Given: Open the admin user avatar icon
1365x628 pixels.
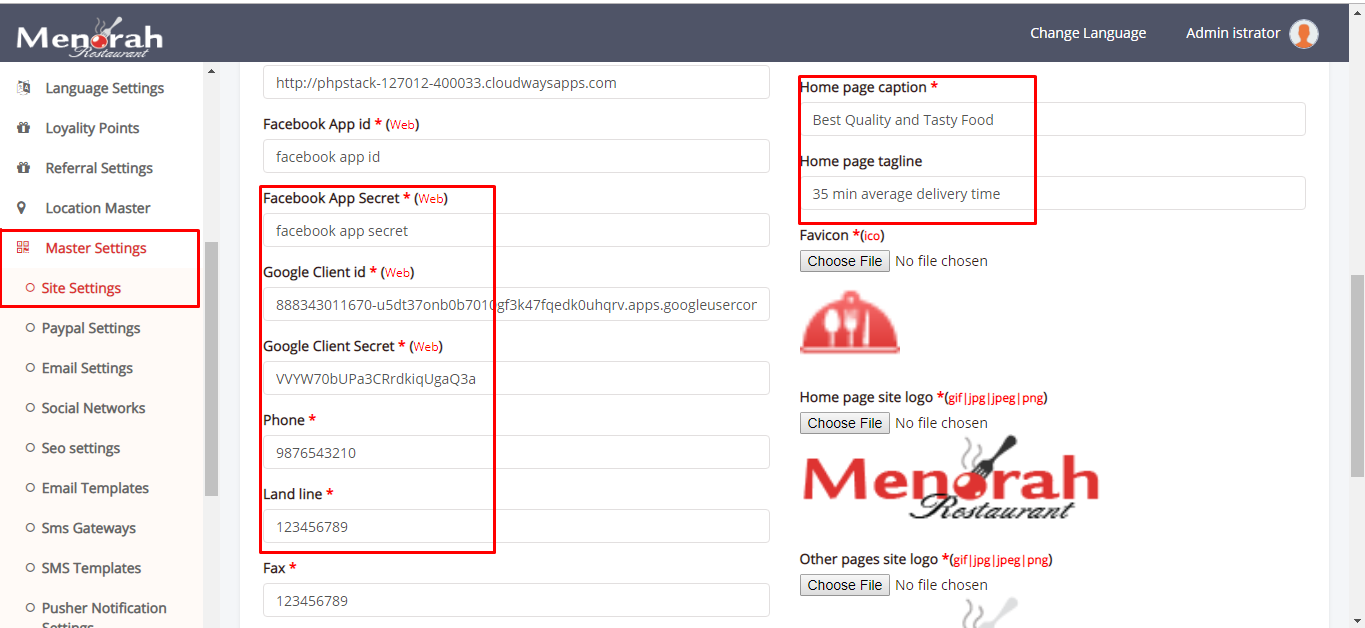Looking at the screenshot, I should coord(1303,34).
